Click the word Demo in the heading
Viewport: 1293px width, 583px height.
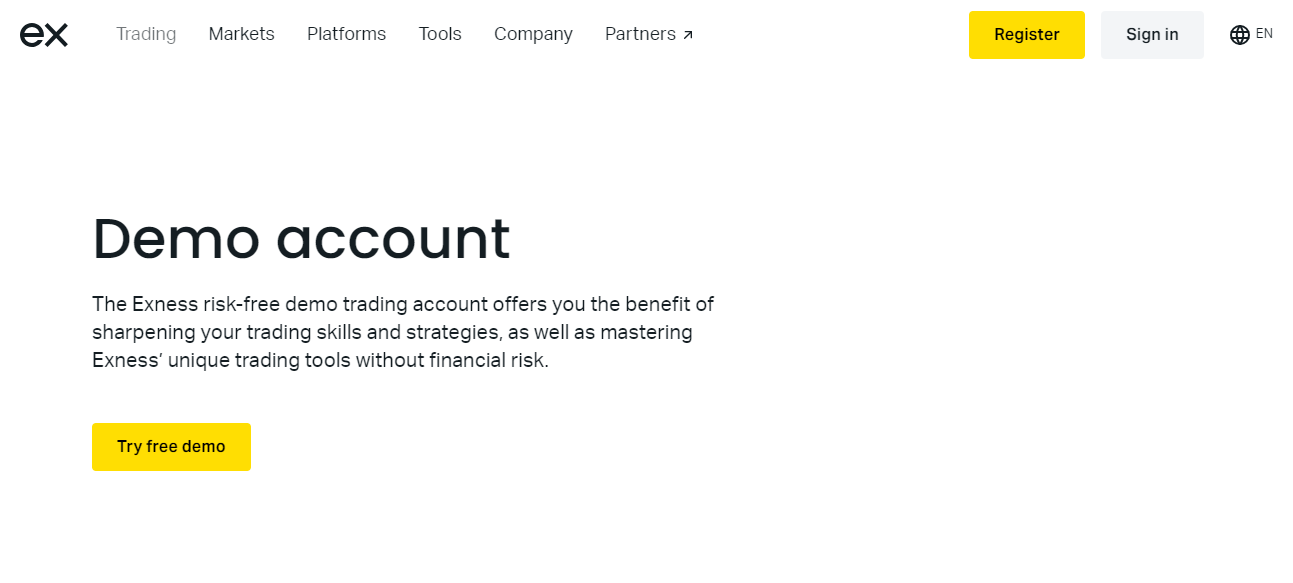176,239
